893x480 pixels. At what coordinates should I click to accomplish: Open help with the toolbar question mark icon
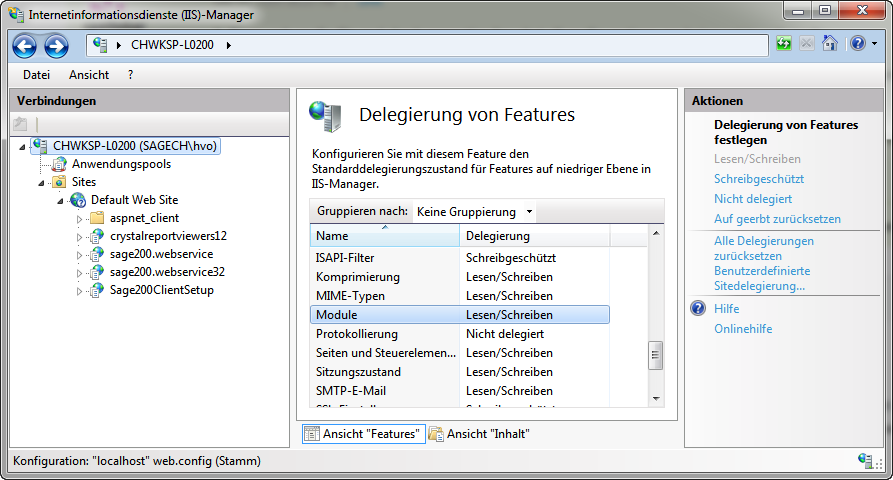tap(858, 43)
